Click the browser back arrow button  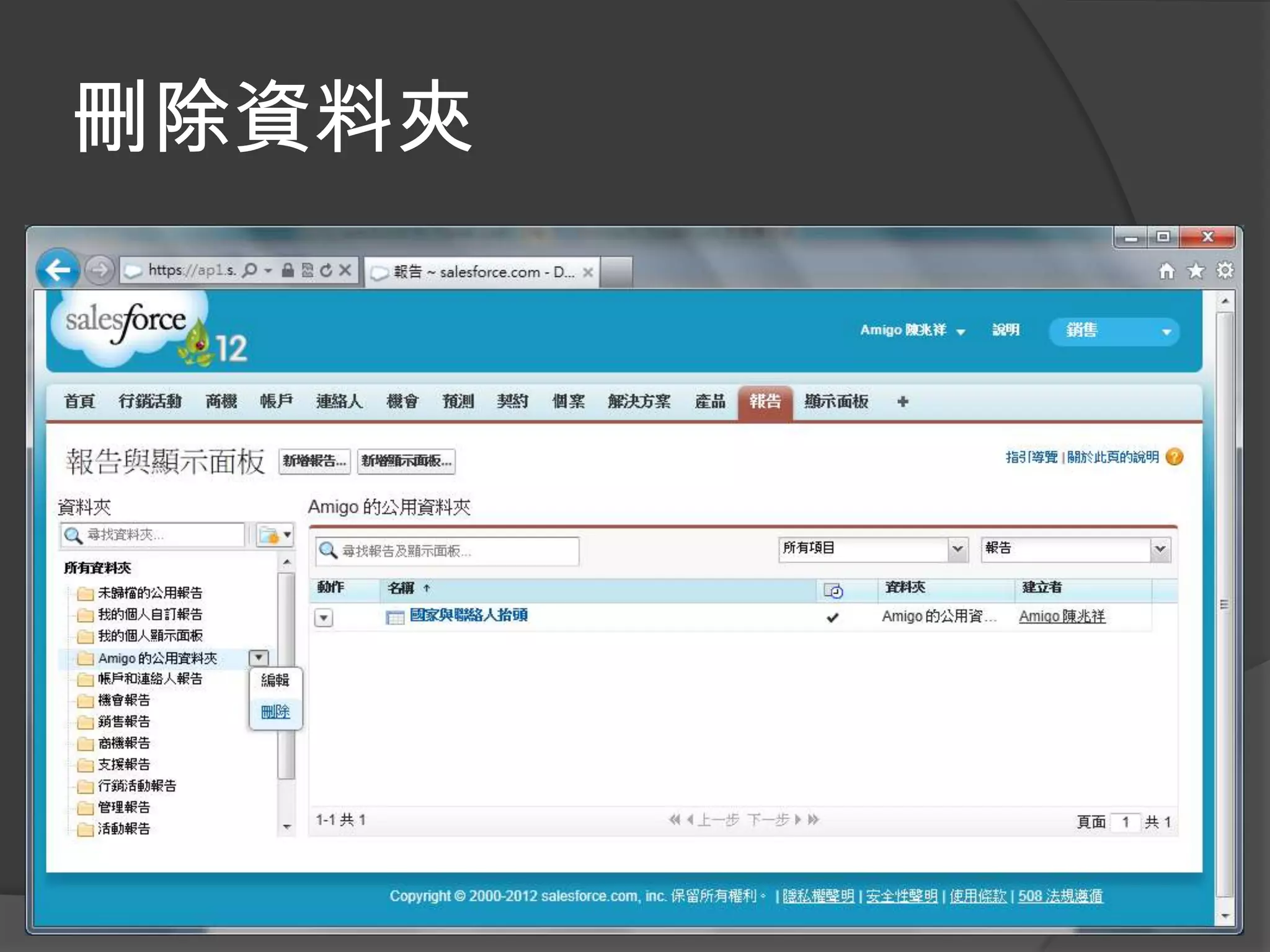pos(58,270)
